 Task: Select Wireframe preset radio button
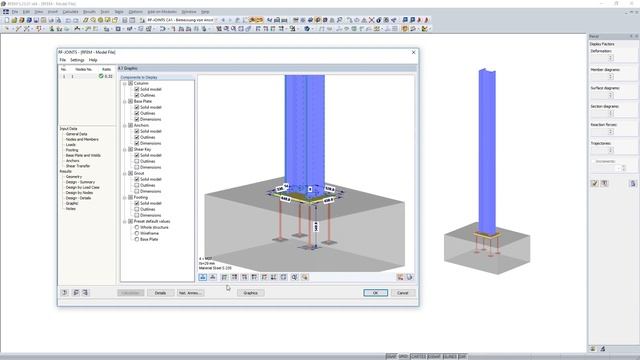(x=137, y=233)
